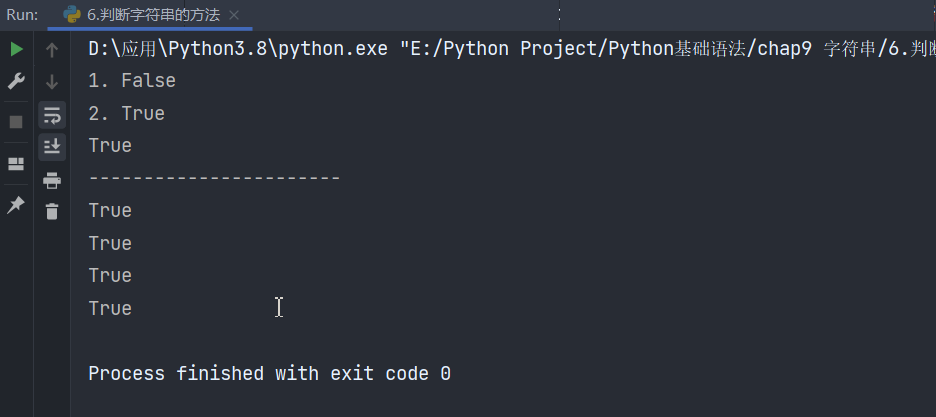Jump up the stack trace with up arrow

click(x=52, y=50)
